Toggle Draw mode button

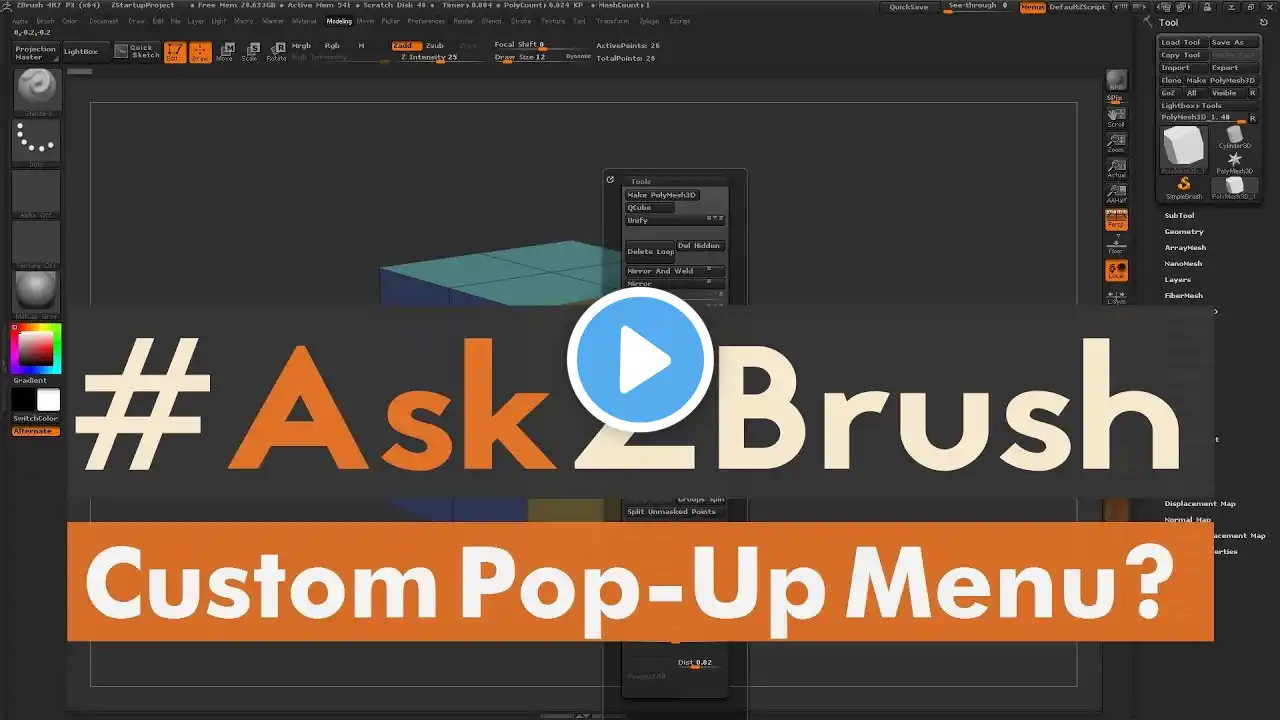tap(200, 52)
